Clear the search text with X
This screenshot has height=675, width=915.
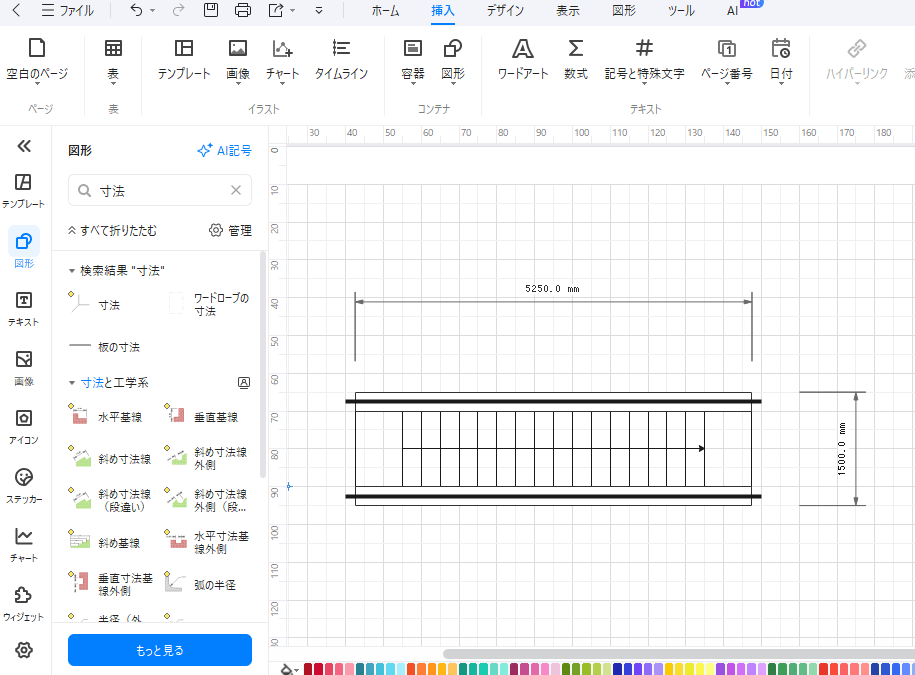click(236, 190)
